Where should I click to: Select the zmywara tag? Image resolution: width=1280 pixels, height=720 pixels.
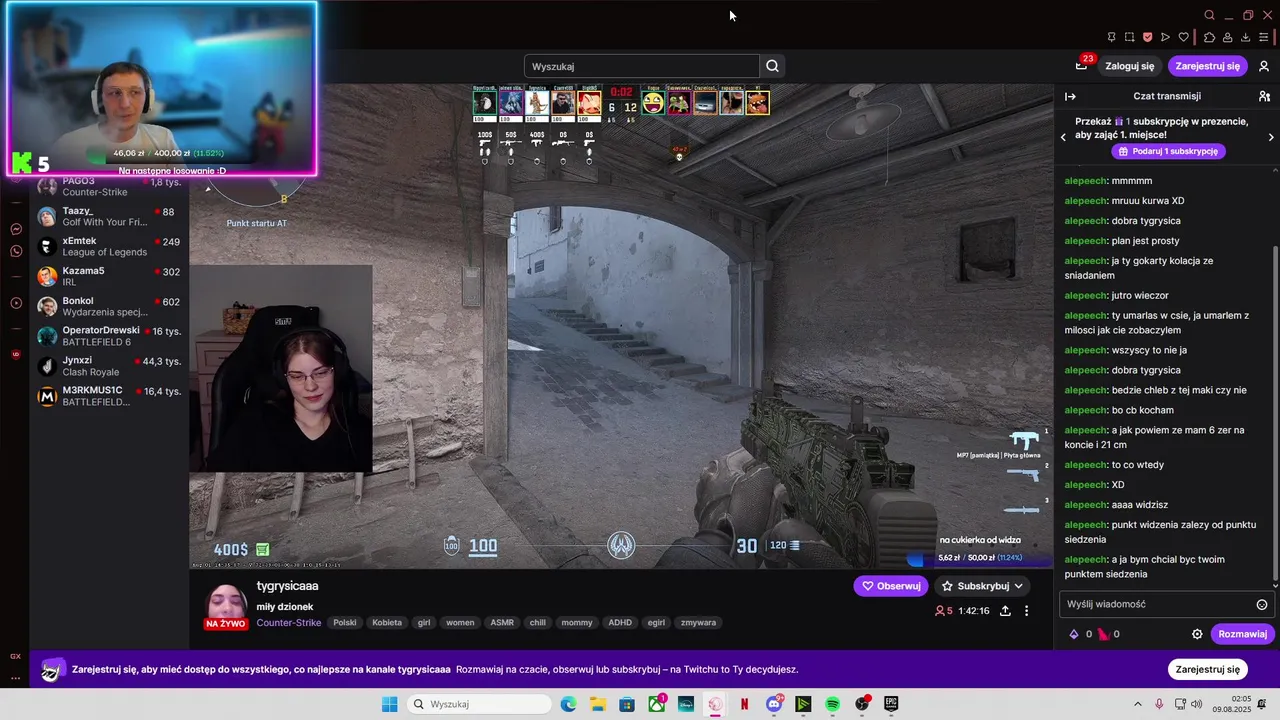698,622
